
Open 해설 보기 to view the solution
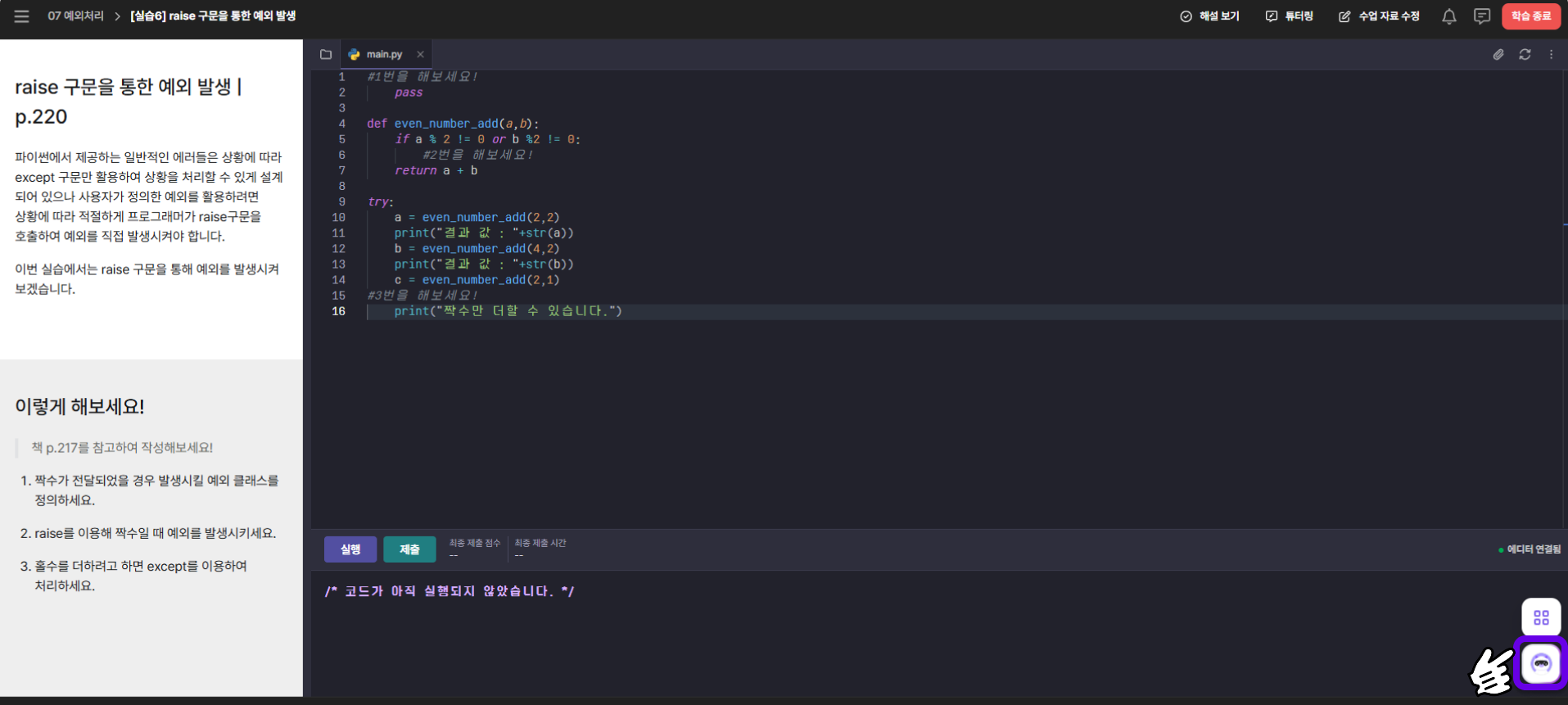point(1209,16)
